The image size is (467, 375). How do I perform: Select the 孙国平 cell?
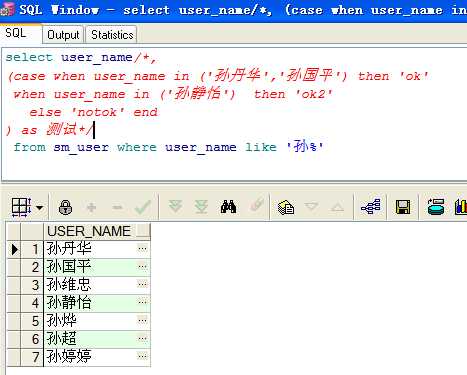point(90,267)
